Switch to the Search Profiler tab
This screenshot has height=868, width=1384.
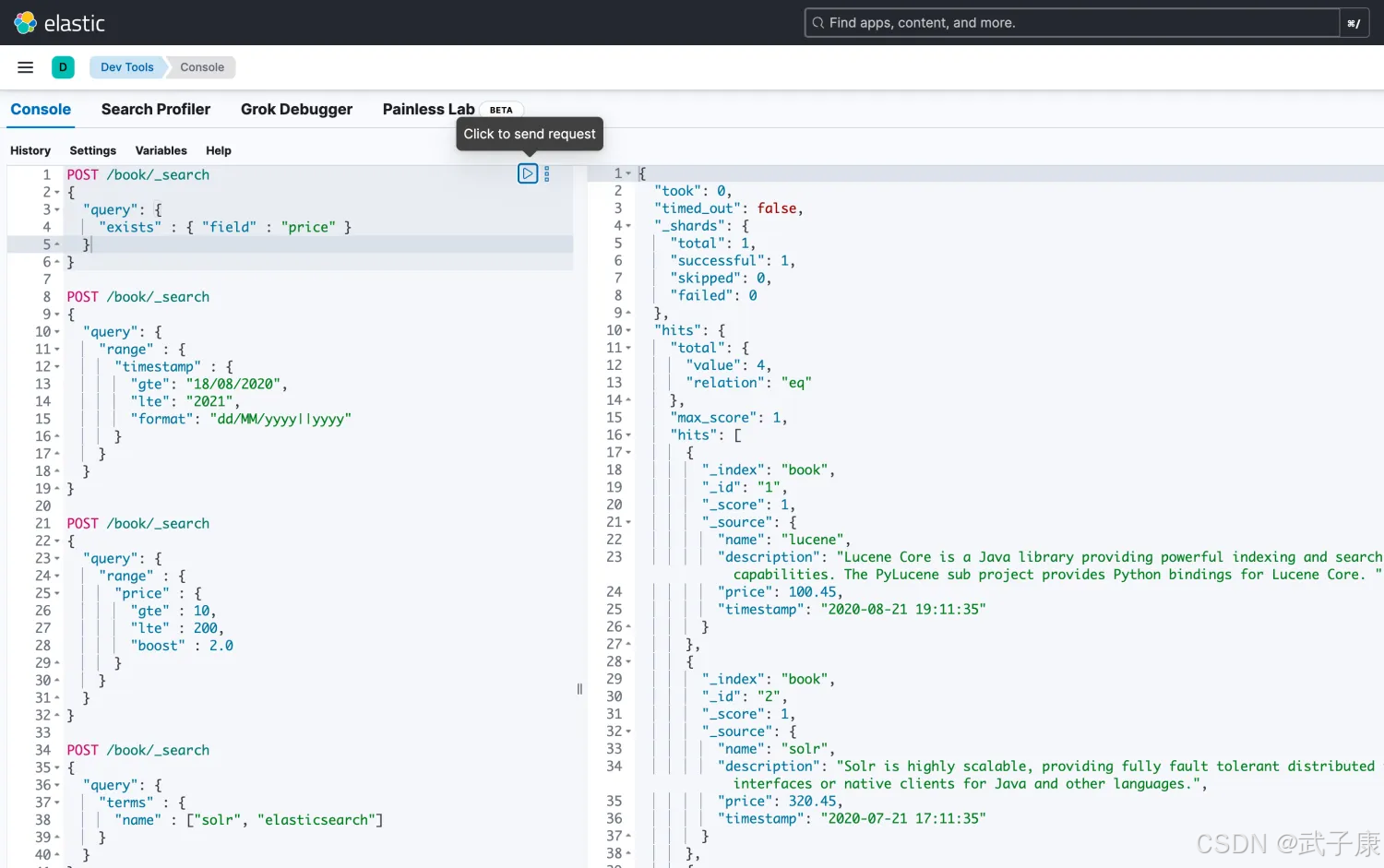[x=156, y=109]
